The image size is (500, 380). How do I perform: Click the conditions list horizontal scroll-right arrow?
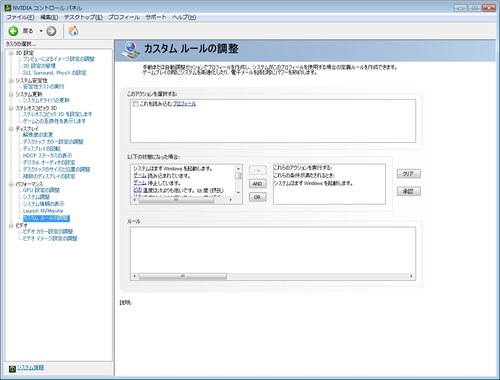[x=231, y=200]
